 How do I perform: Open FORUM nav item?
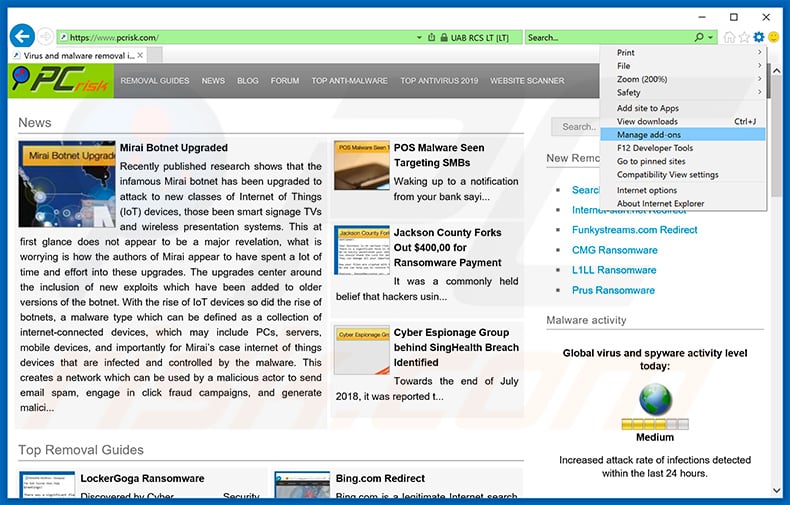tap(285, 81)
